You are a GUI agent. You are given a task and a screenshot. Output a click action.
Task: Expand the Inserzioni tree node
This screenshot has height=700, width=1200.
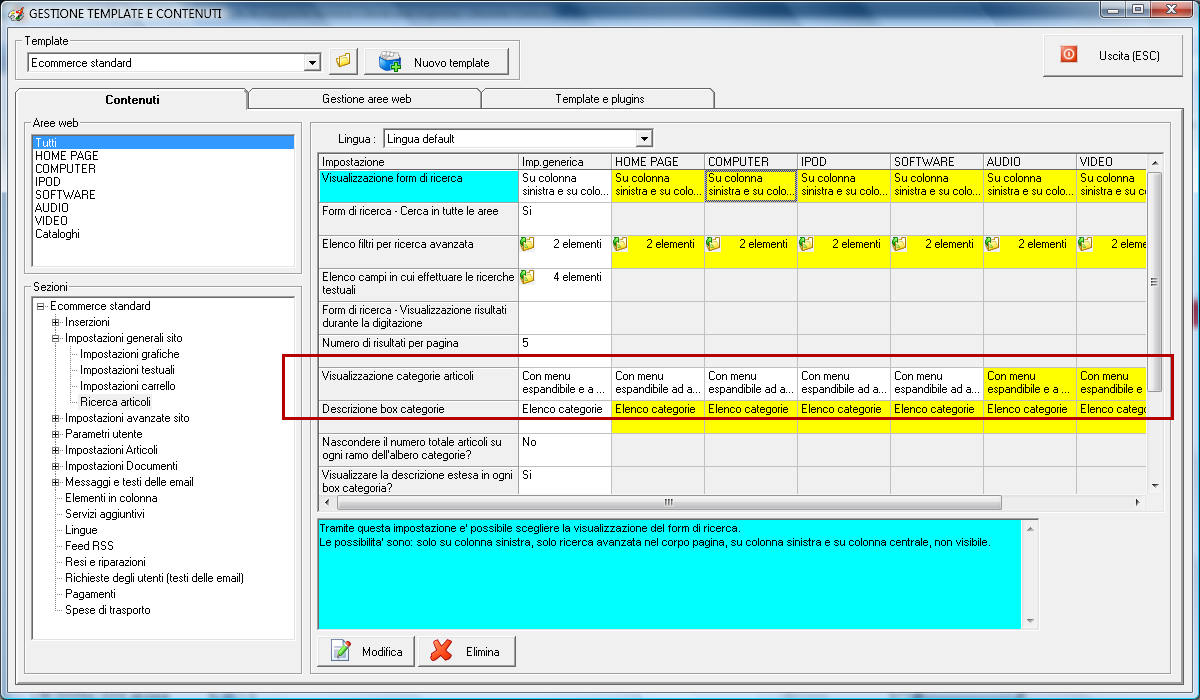point(56,322)
